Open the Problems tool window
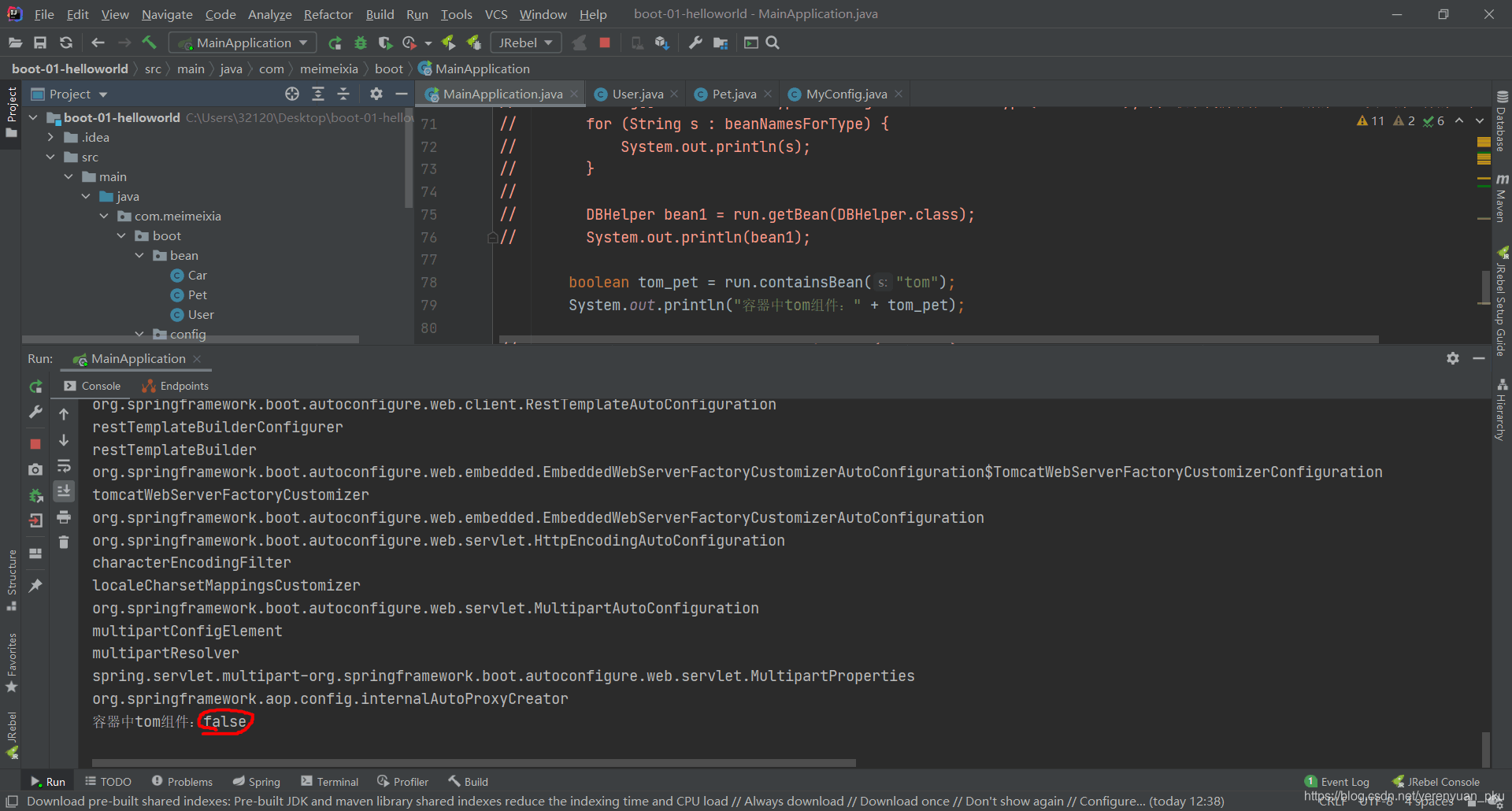1512x811 pixels. click(182, 782)
